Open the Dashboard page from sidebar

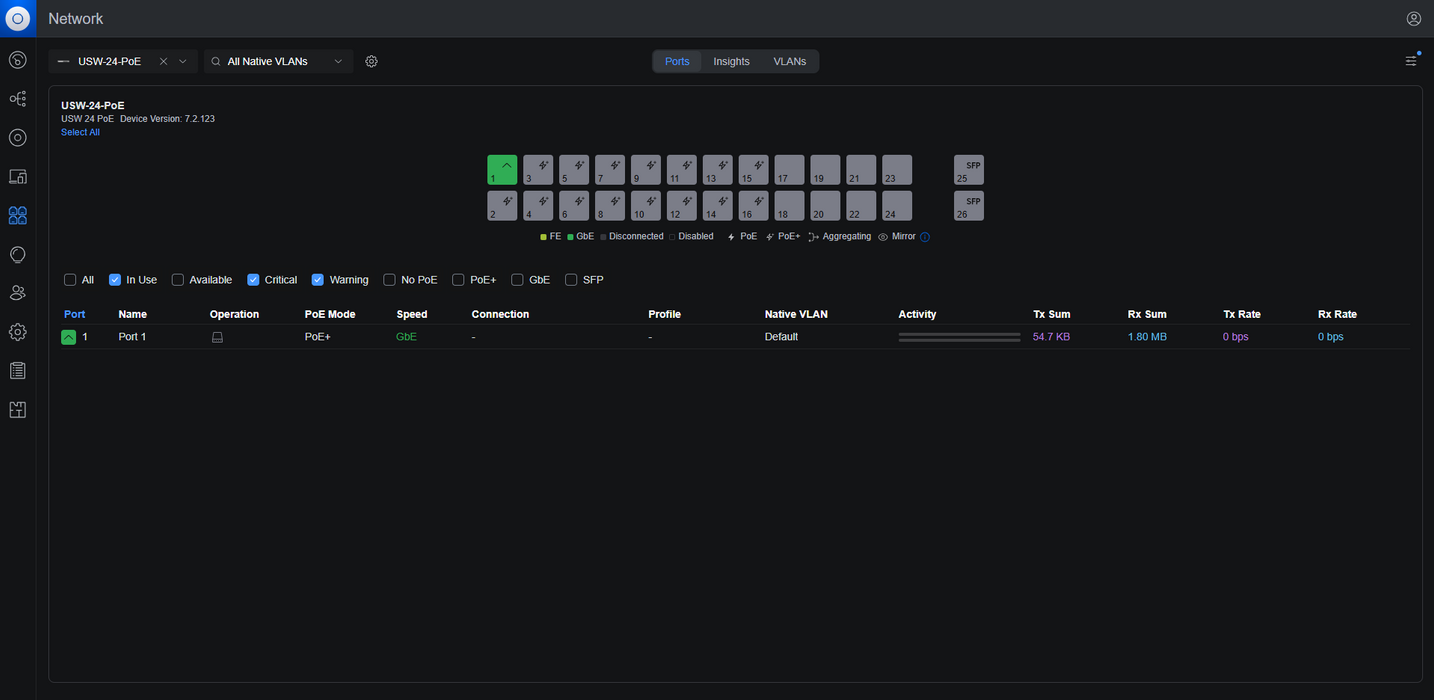click(18, 60)
